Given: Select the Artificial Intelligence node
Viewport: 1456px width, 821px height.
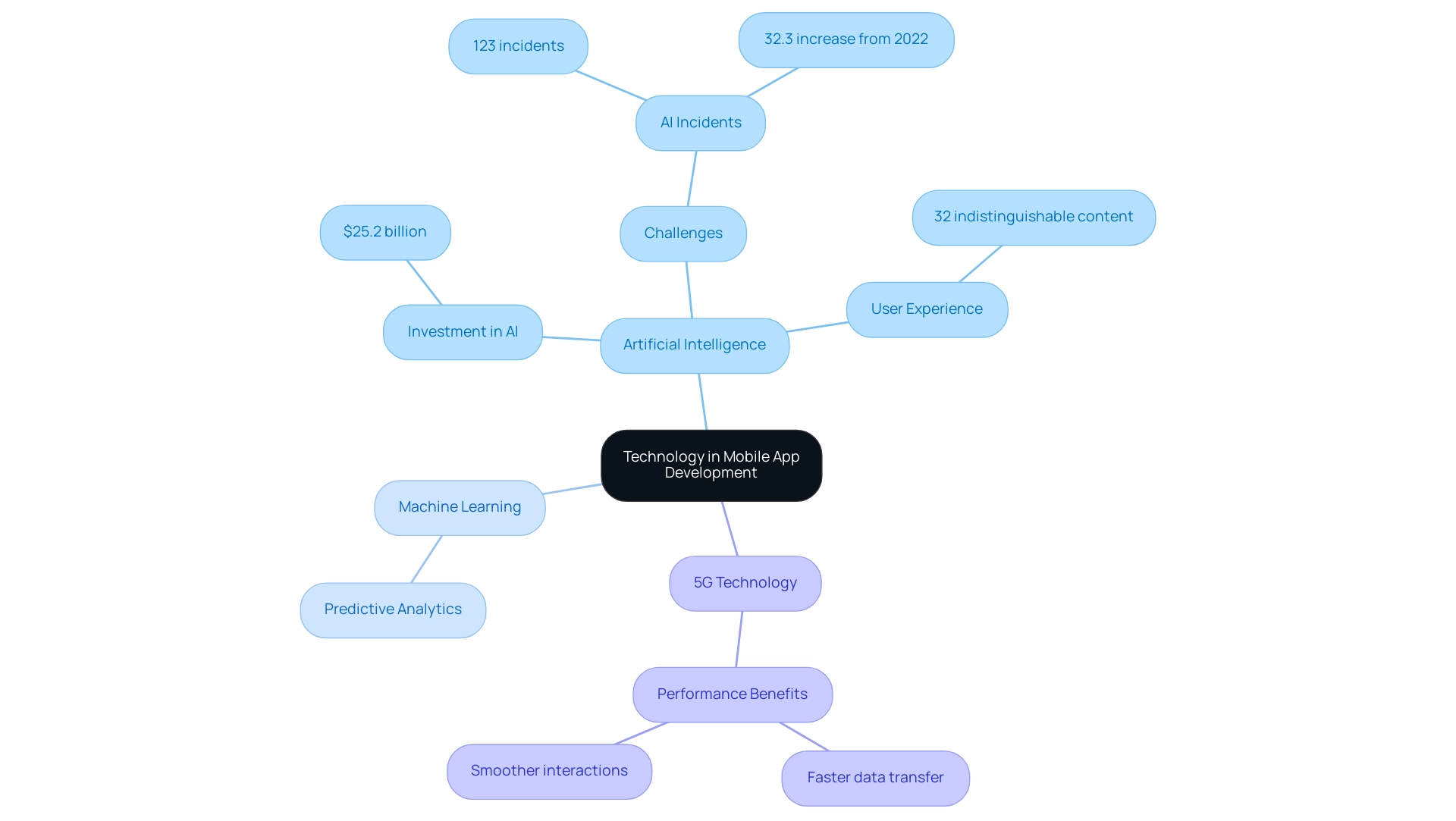Looking at the screenshot, I should (x=693, y=345).
